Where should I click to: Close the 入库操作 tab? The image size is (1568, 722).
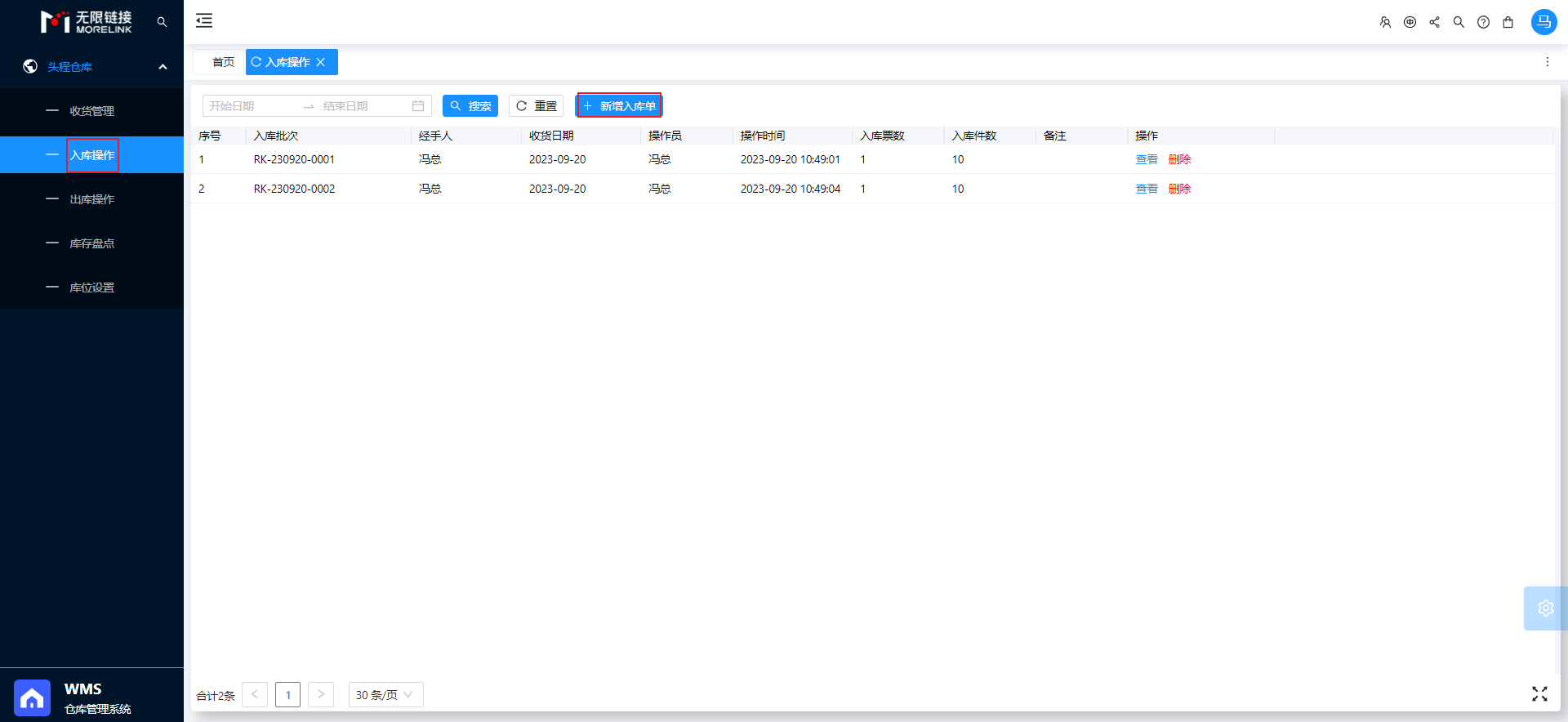321,62
